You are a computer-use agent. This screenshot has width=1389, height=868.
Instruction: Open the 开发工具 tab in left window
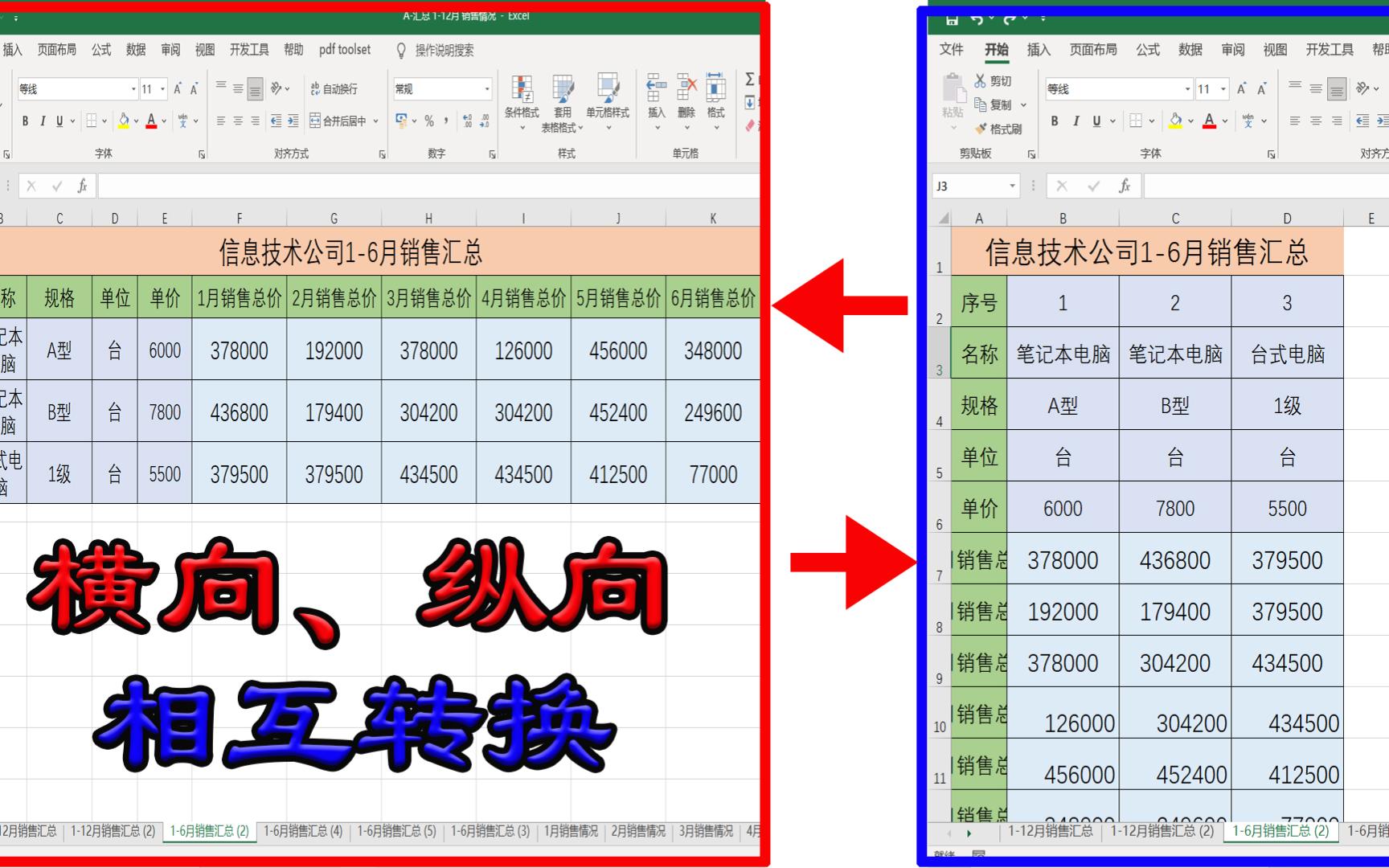pyautogui.click(x=249, y=50)
